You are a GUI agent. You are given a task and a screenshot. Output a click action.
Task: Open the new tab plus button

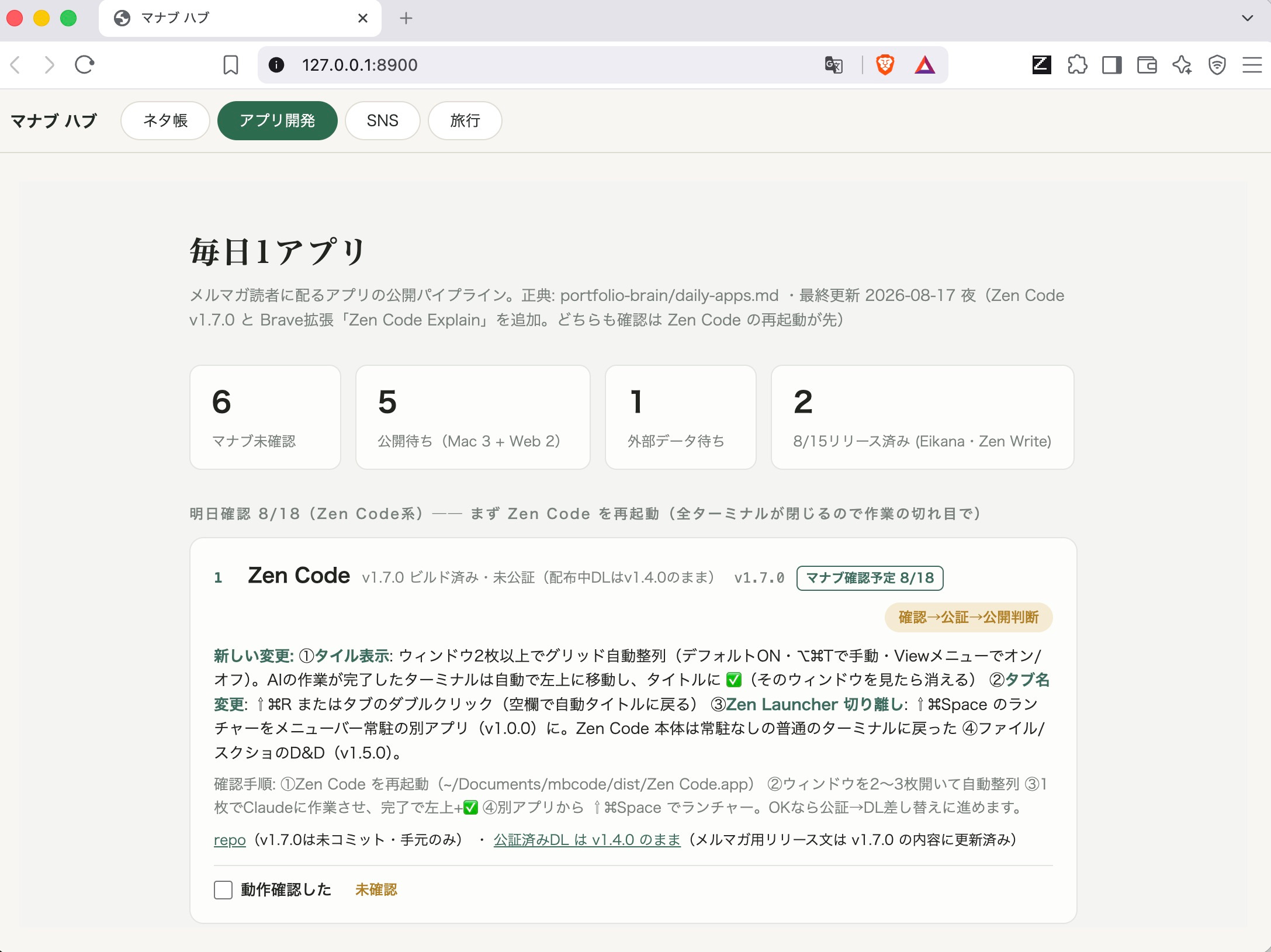(406, 19)
